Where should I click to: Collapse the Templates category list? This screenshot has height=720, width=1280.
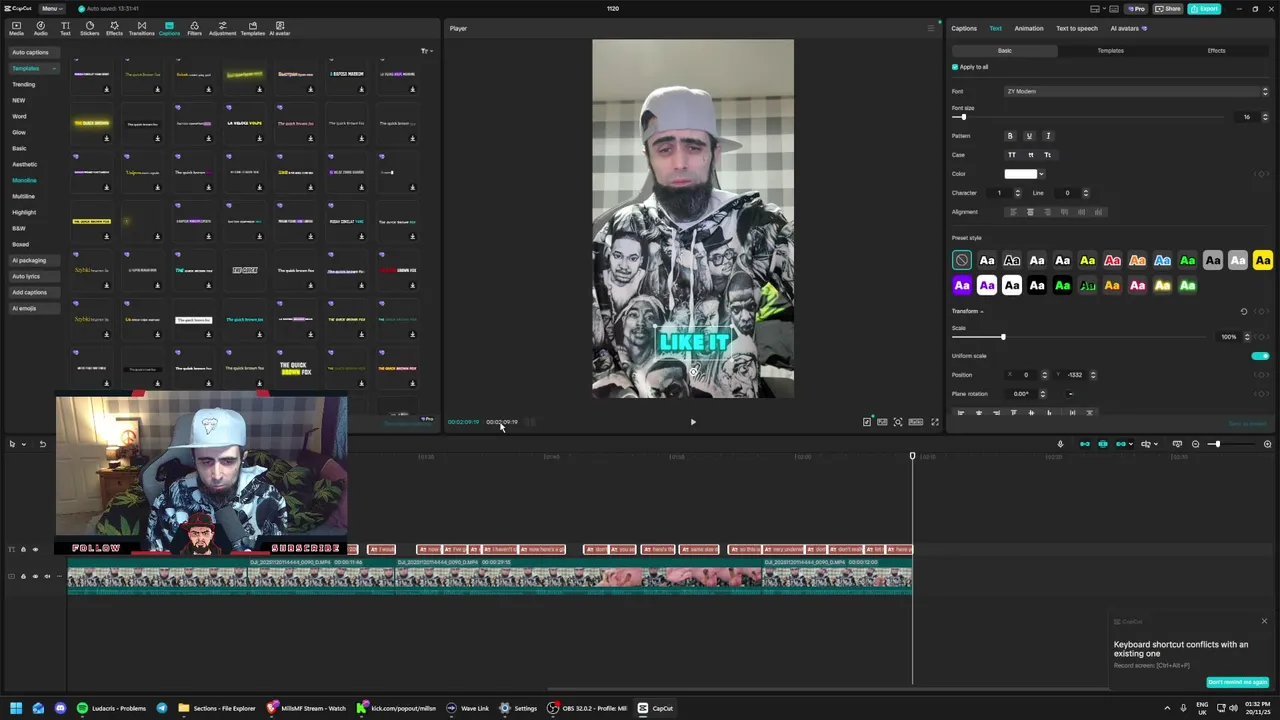[x=54, y=69]
